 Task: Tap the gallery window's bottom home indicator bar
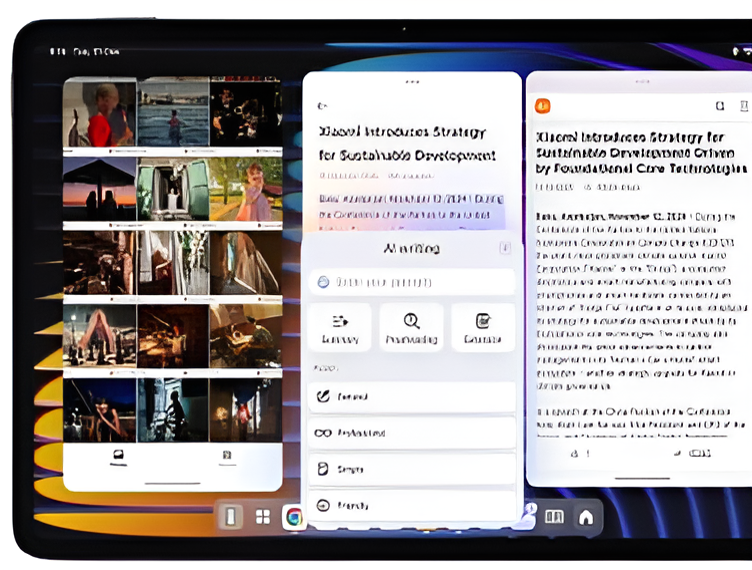click(173, 483)
